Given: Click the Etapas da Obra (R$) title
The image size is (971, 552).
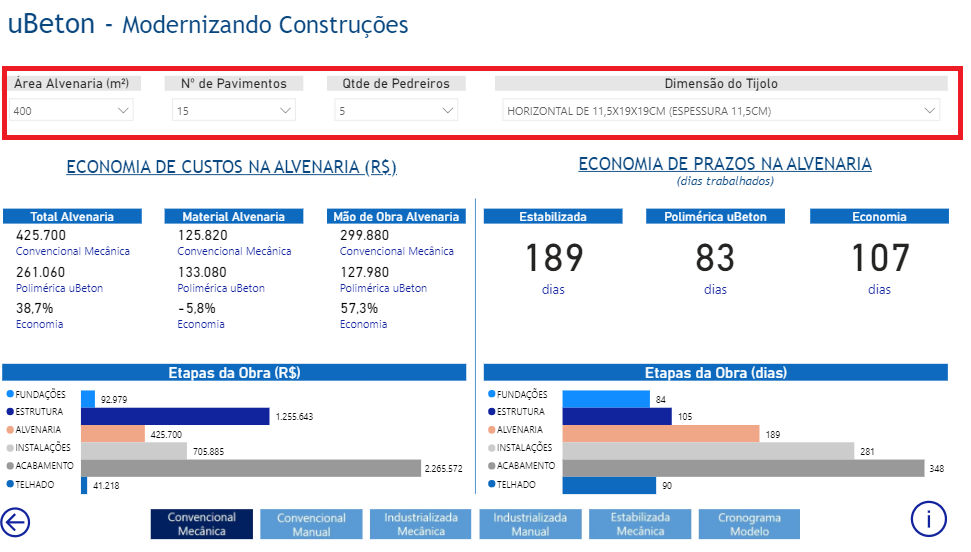Looking at the screenshot, I should [x=234, y=372].
